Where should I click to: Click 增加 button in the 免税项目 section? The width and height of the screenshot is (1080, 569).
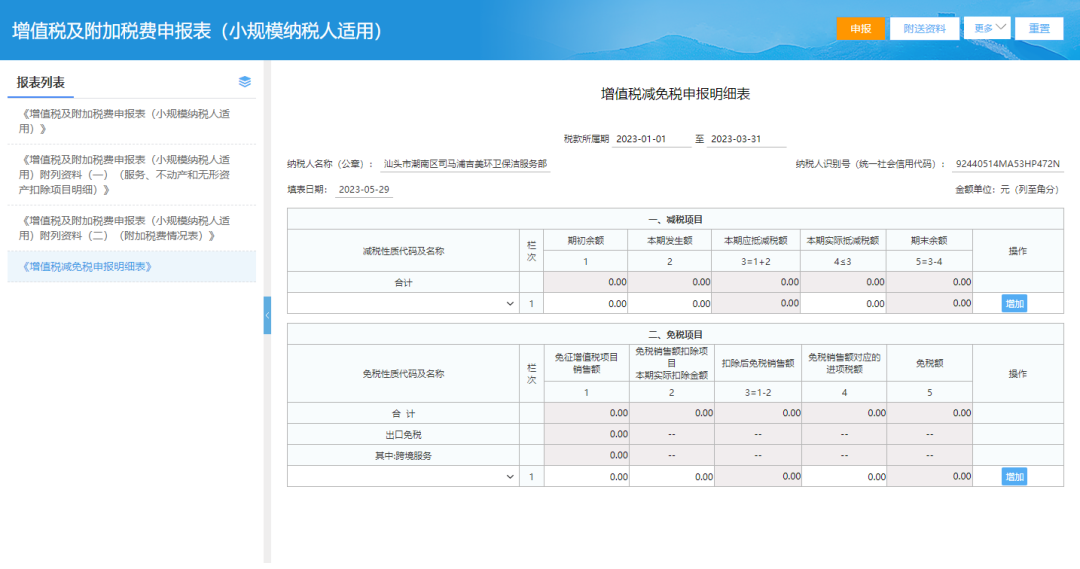(1015, 476)
